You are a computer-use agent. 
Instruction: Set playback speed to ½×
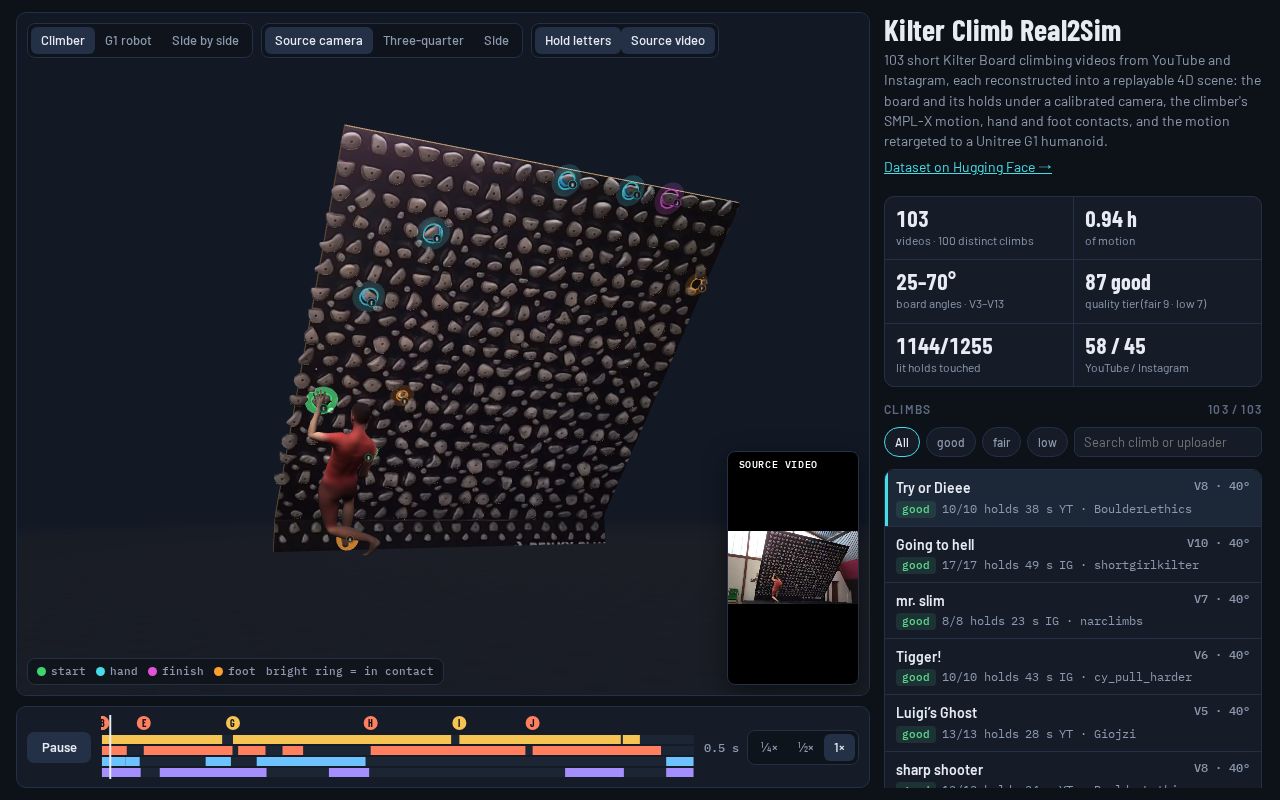(x=805, y=747)
